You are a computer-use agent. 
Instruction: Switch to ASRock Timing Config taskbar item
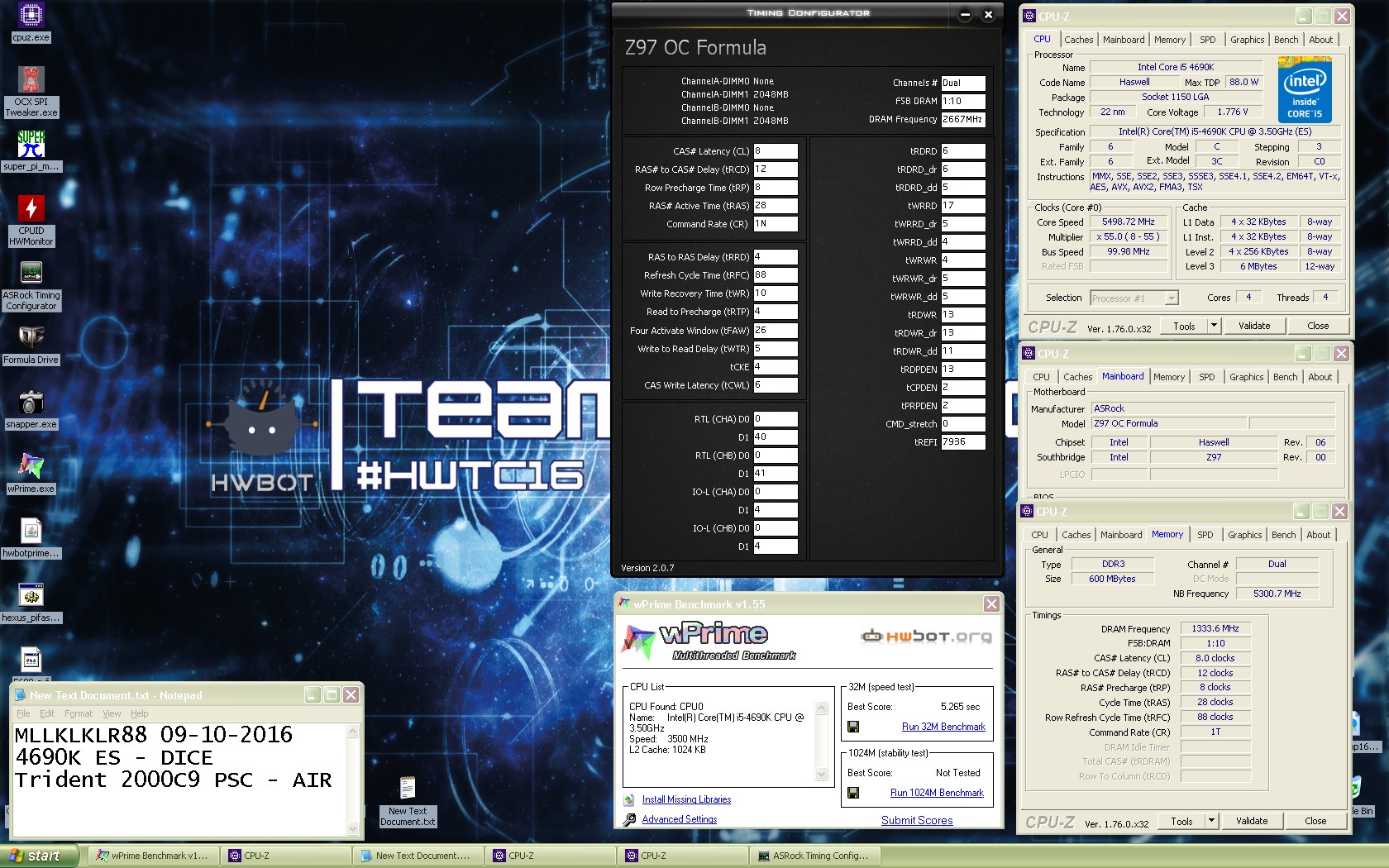click(814, 856)
